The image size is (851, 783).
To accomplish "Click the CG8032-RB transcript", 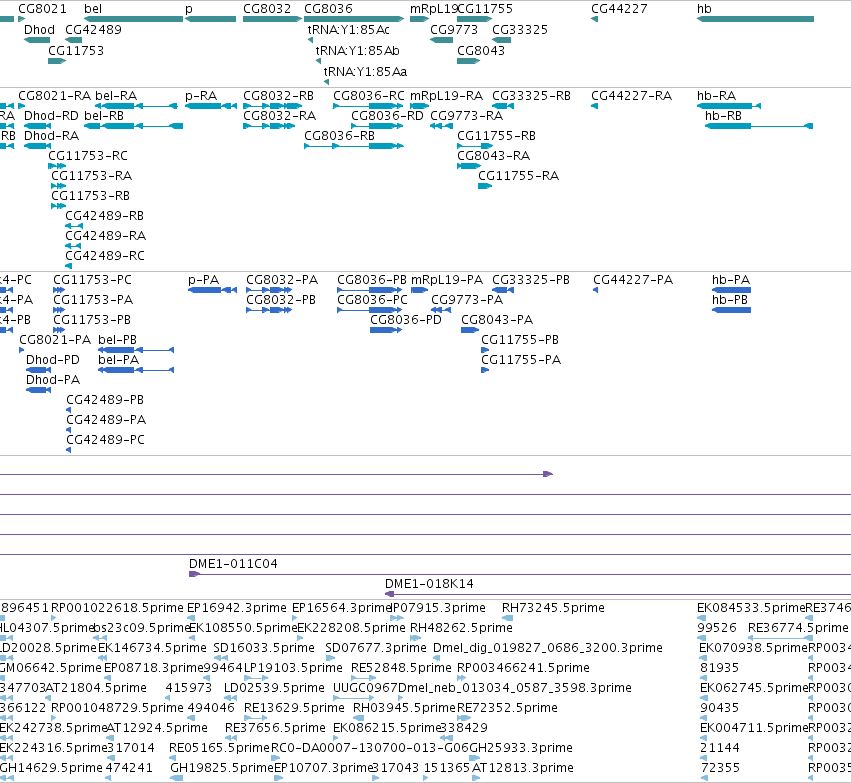I will [272, 106].
